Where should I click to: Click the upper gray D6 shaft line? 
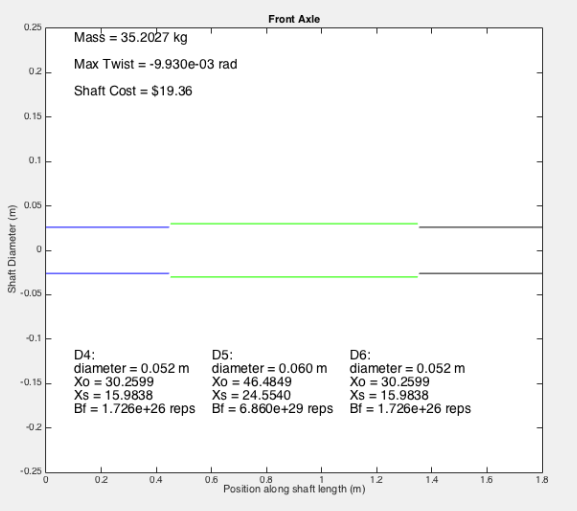pos(481,227)
